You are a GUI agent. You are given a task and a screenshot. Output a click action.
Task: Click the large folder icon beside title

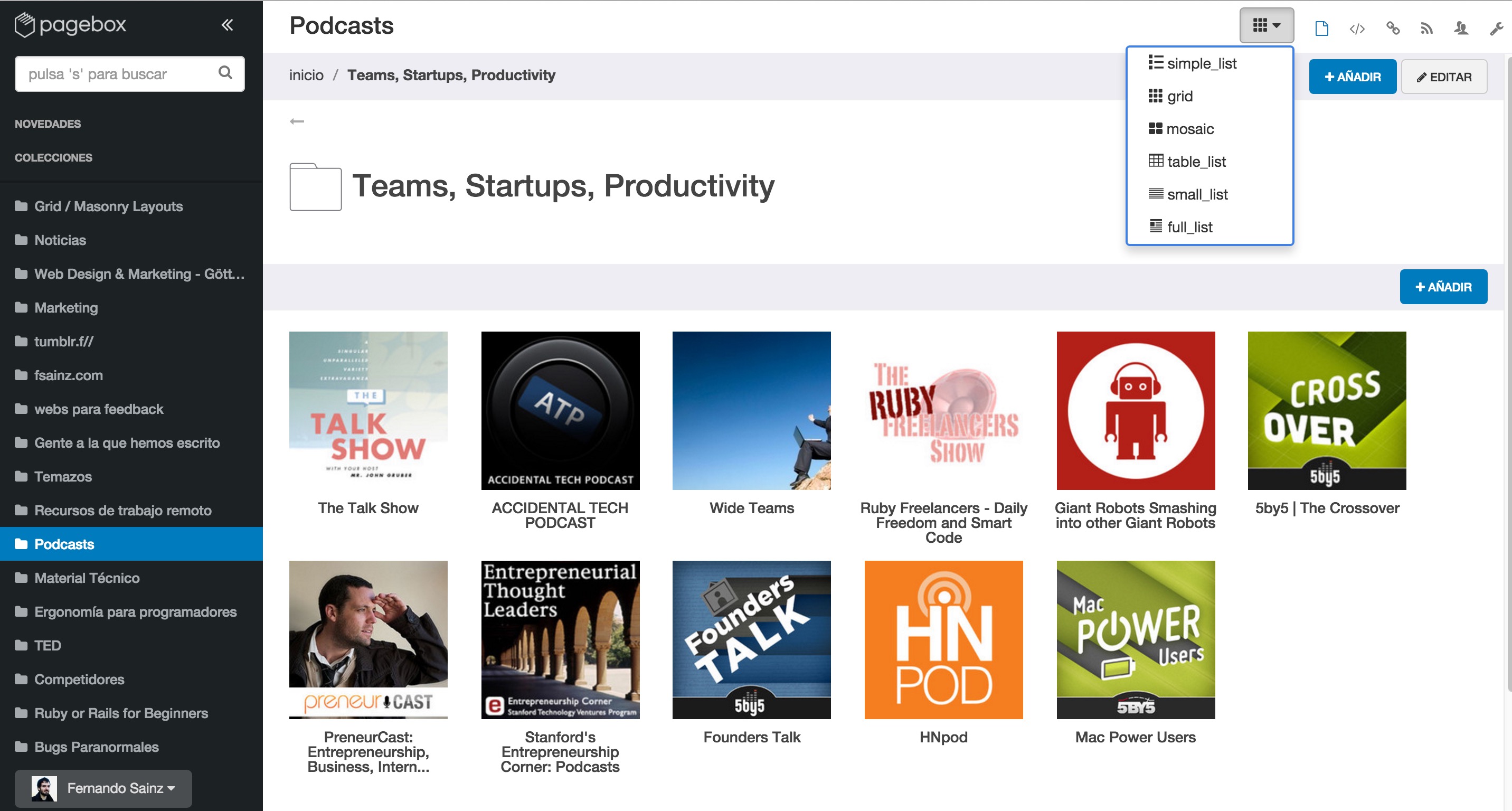[x=315, y=186]
